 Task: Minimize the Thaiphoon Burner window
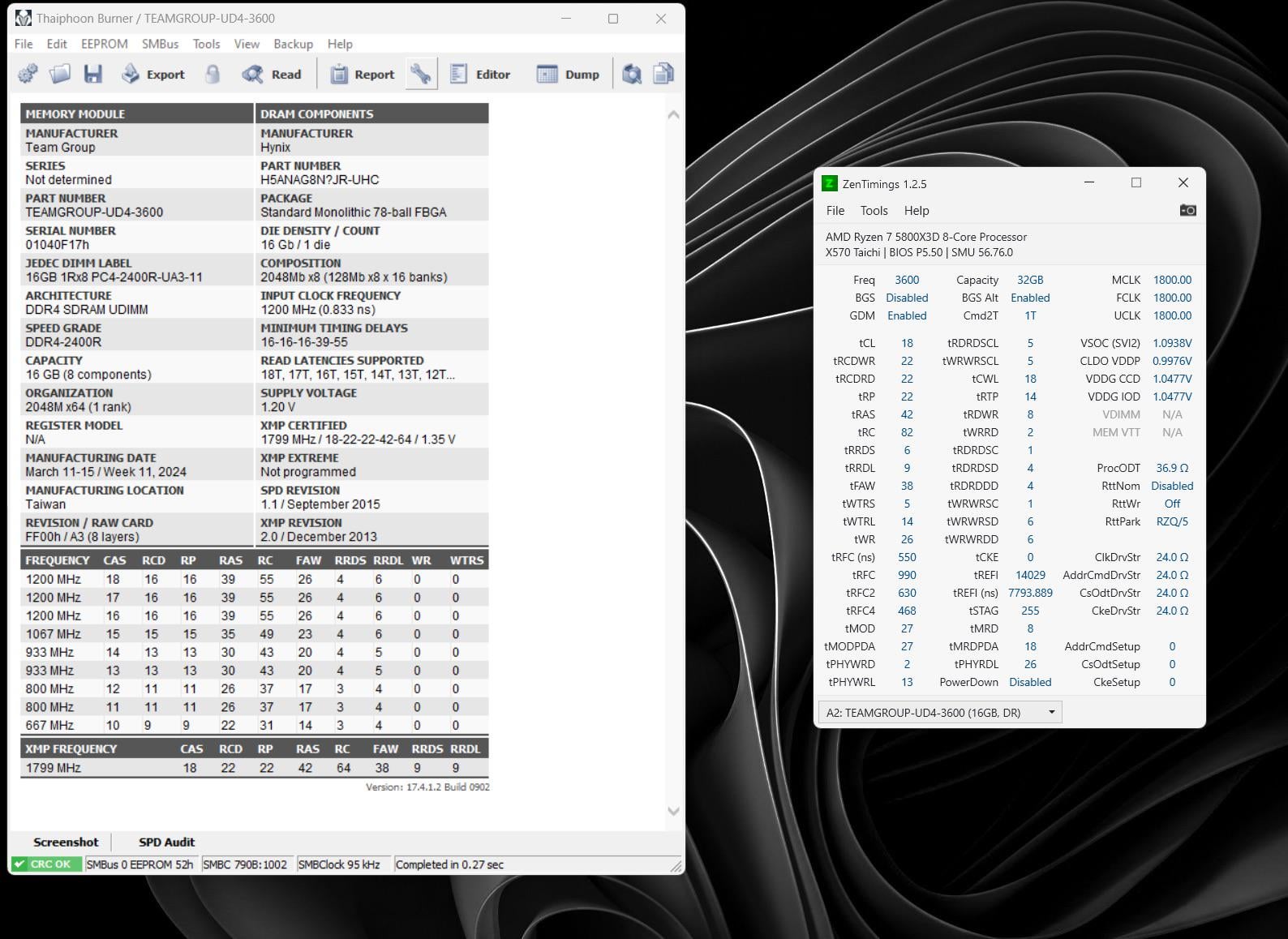coord(566,18)
